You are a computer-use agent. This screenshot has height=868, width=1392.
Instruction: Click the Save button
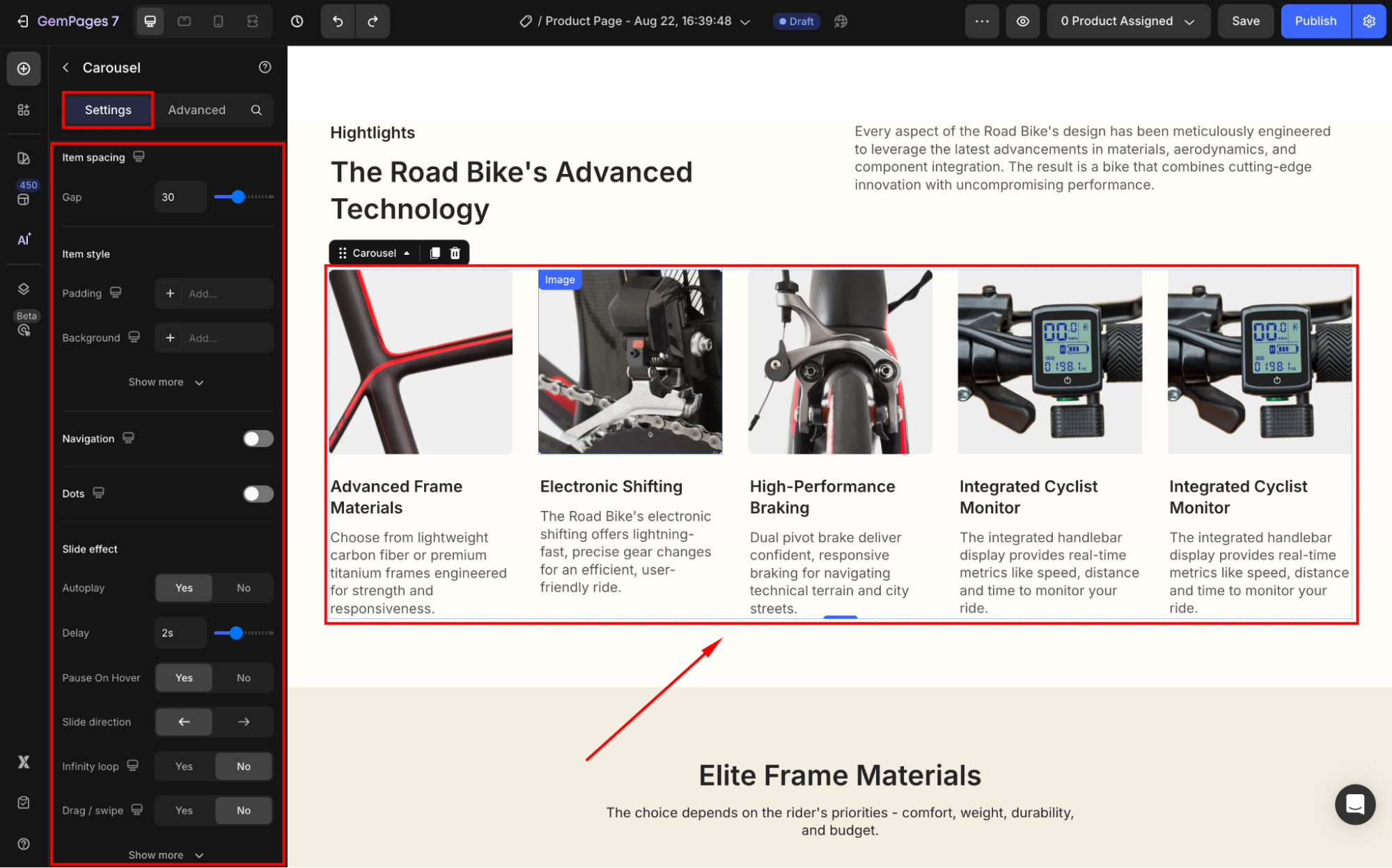(1245, 21)
